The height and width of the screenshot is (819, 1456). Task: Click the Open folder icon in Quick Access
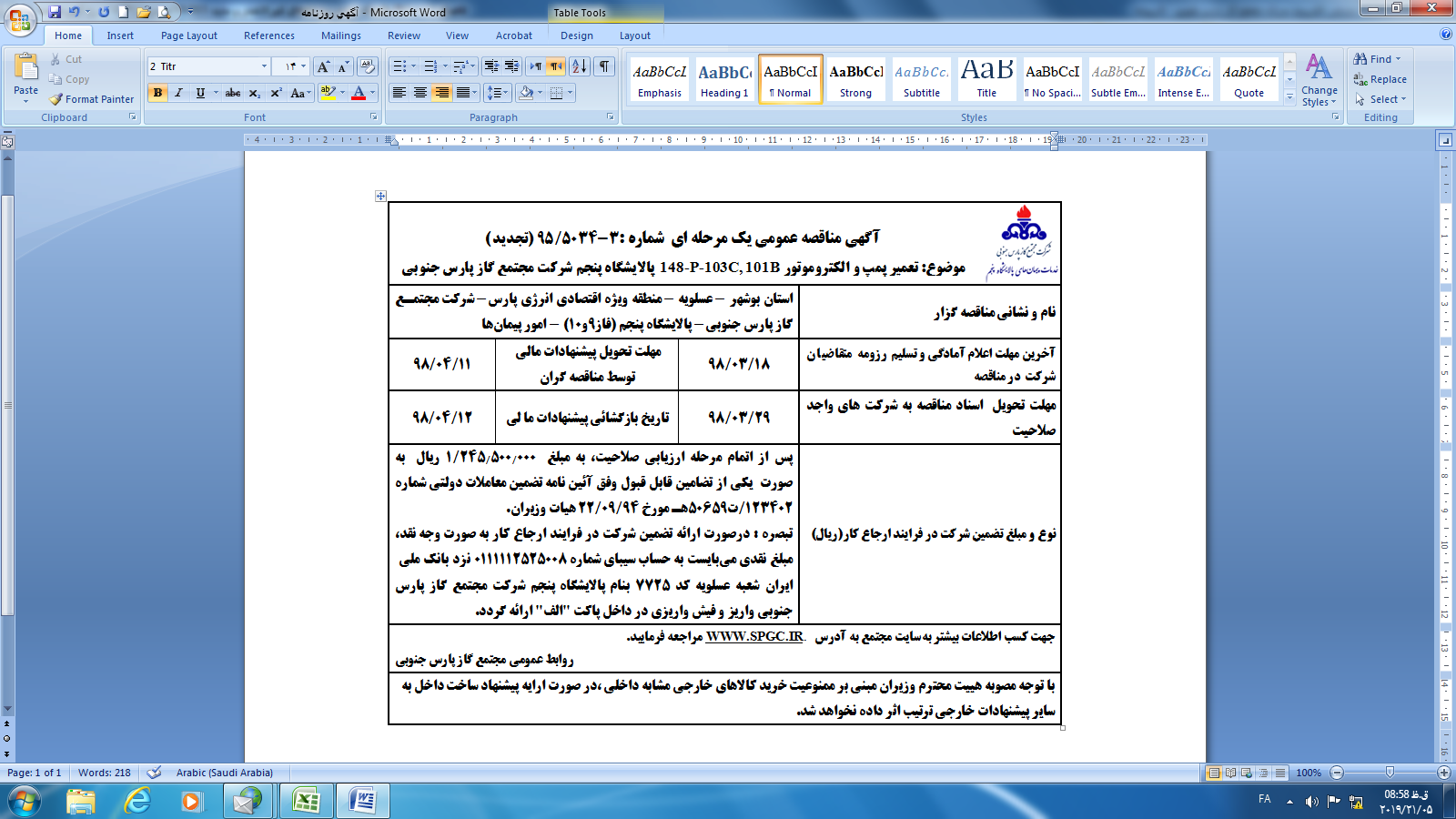(x=144, y=12)
